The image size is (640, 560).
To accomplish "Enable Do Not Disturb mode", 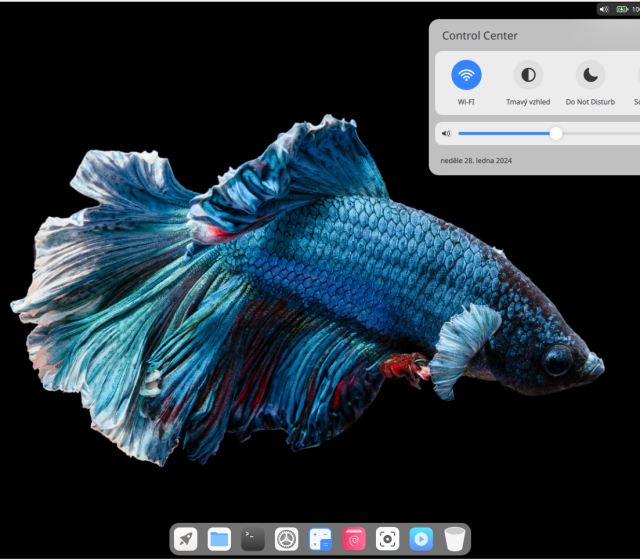I will [x=590, y=75].
